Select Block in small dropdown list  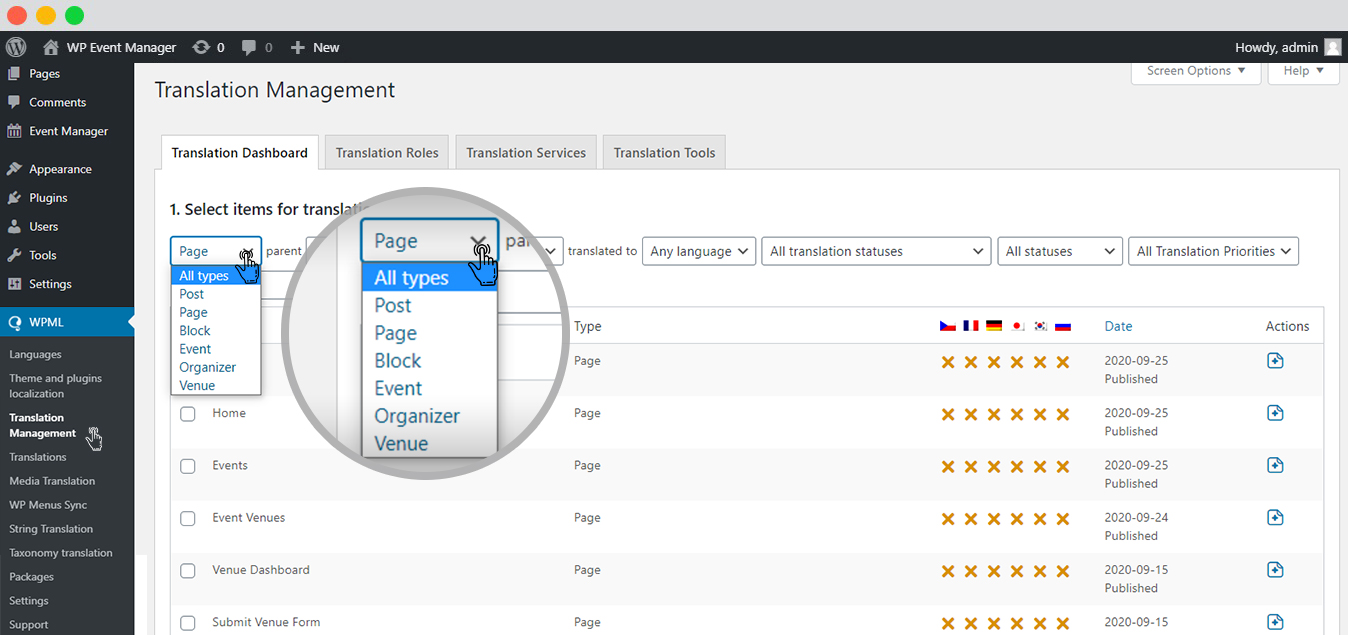point(216,331)
